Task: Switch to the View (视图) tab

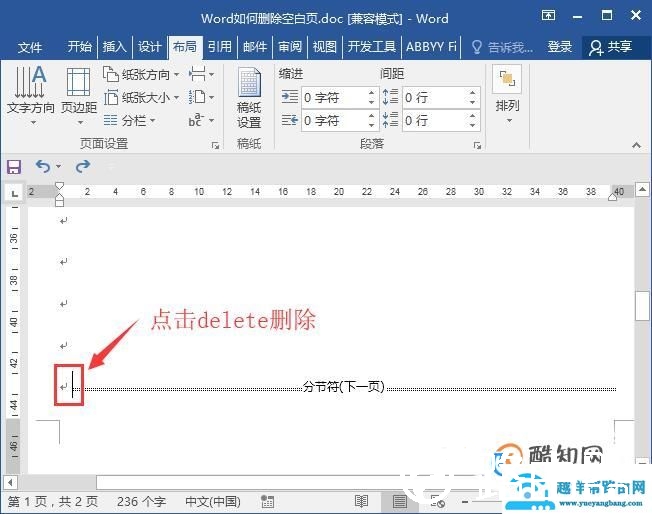Action: tap(324, 47)
